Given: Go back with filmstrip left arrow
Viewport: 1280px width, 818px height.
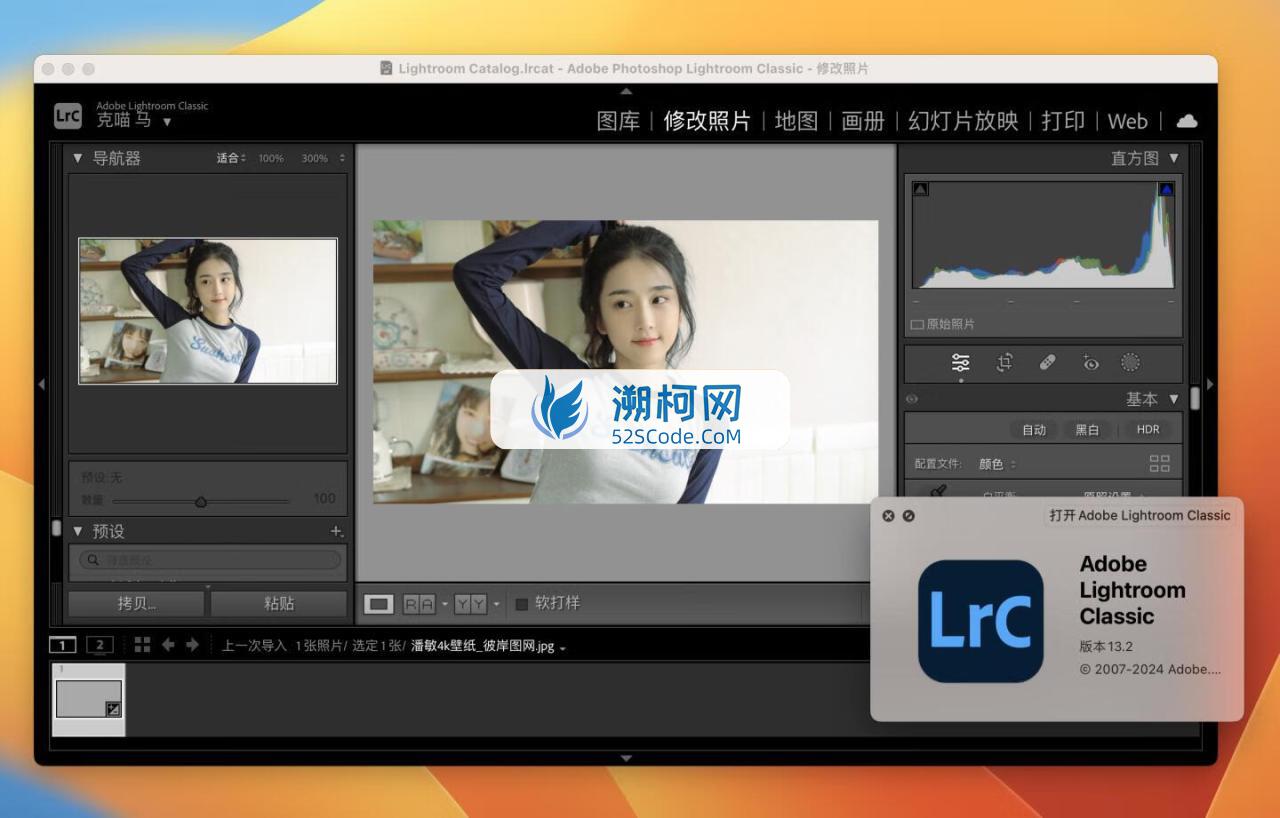Looking at the screenshot, I should [x=168, y=645].
